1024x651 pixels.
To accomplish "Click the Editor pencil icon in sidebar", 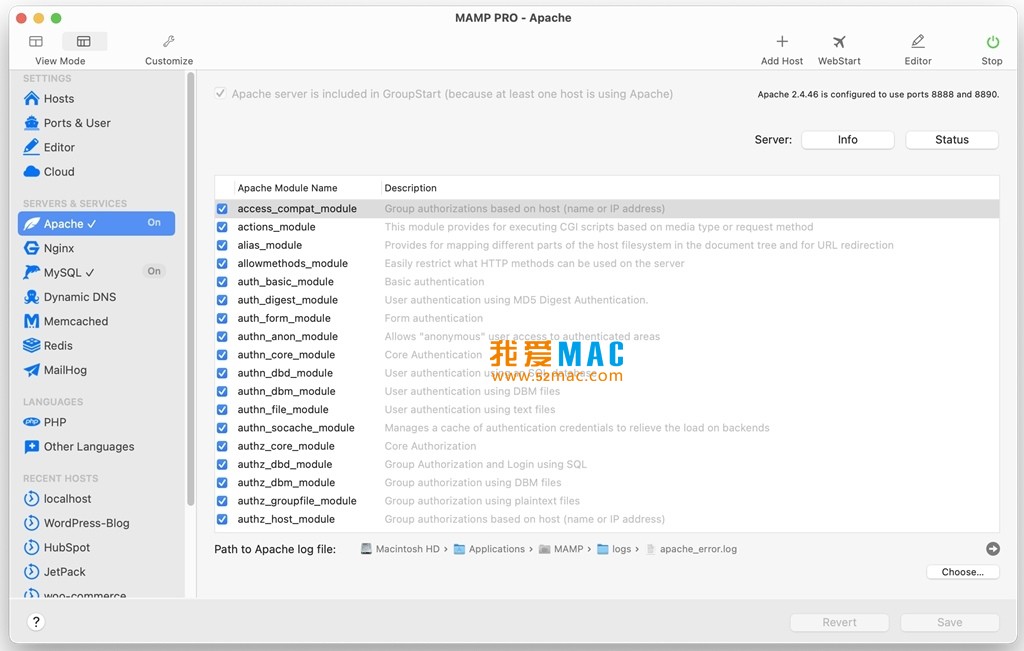I will 31,147.
